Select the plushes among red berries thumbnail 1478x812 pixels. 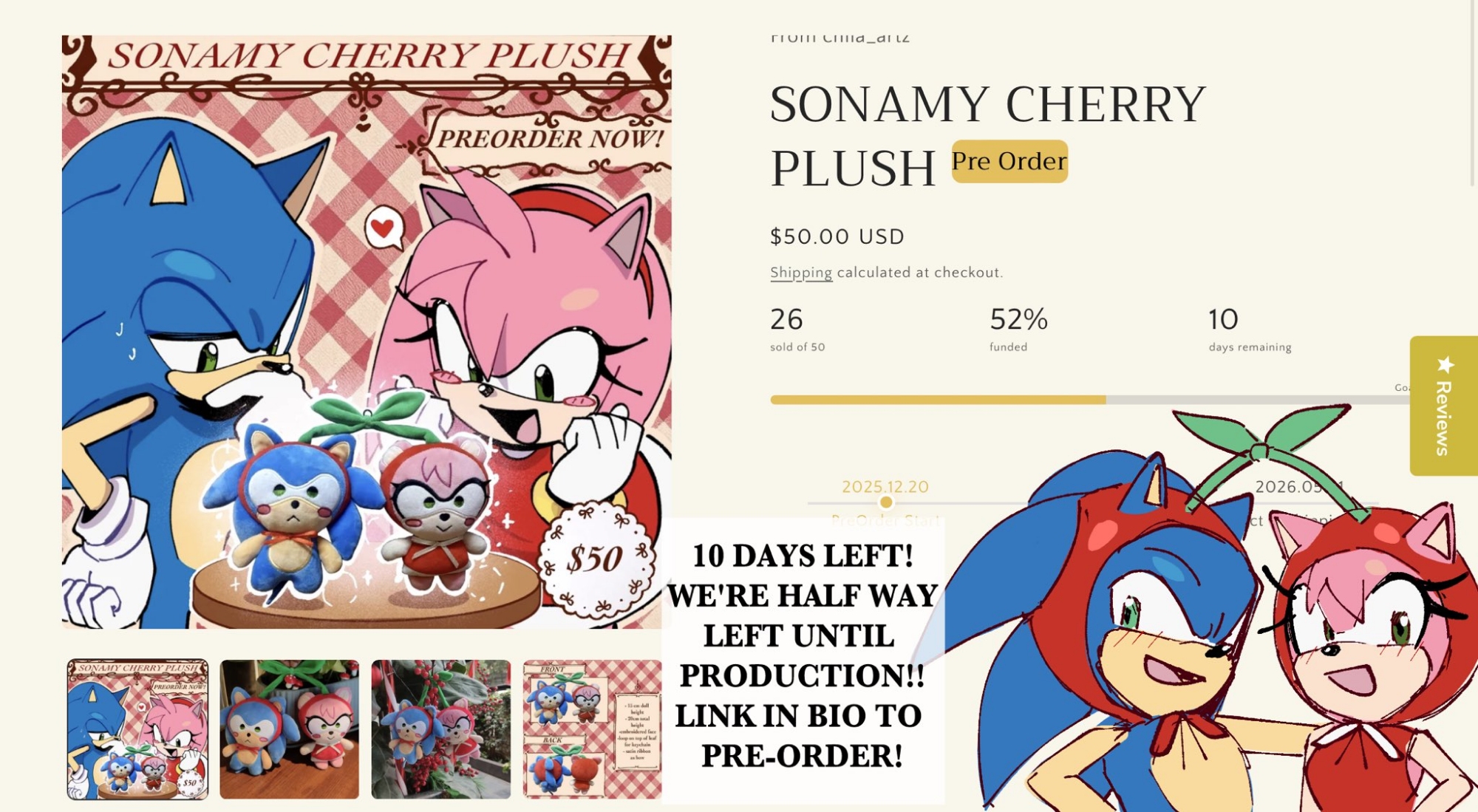[x=440, y=729]
